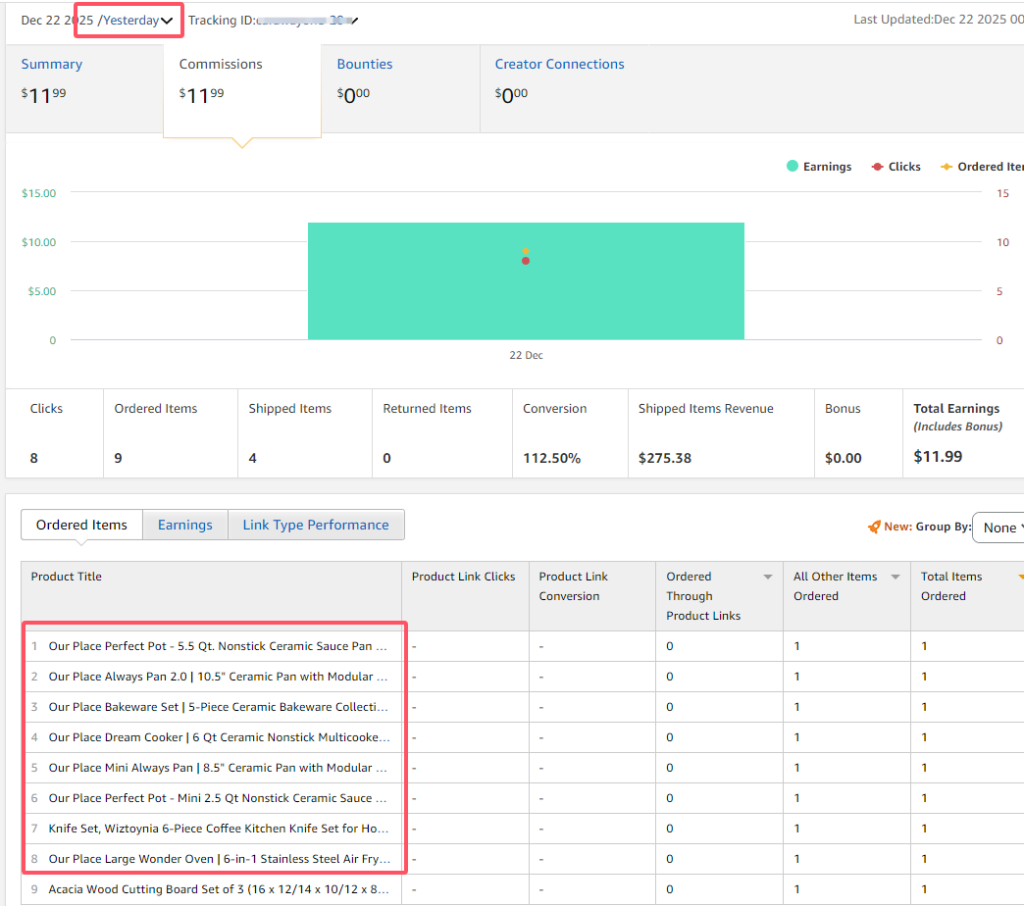Click the green Earnings legend dot
The height and width of the screenshot is (906, 1024).
(792, 167)
